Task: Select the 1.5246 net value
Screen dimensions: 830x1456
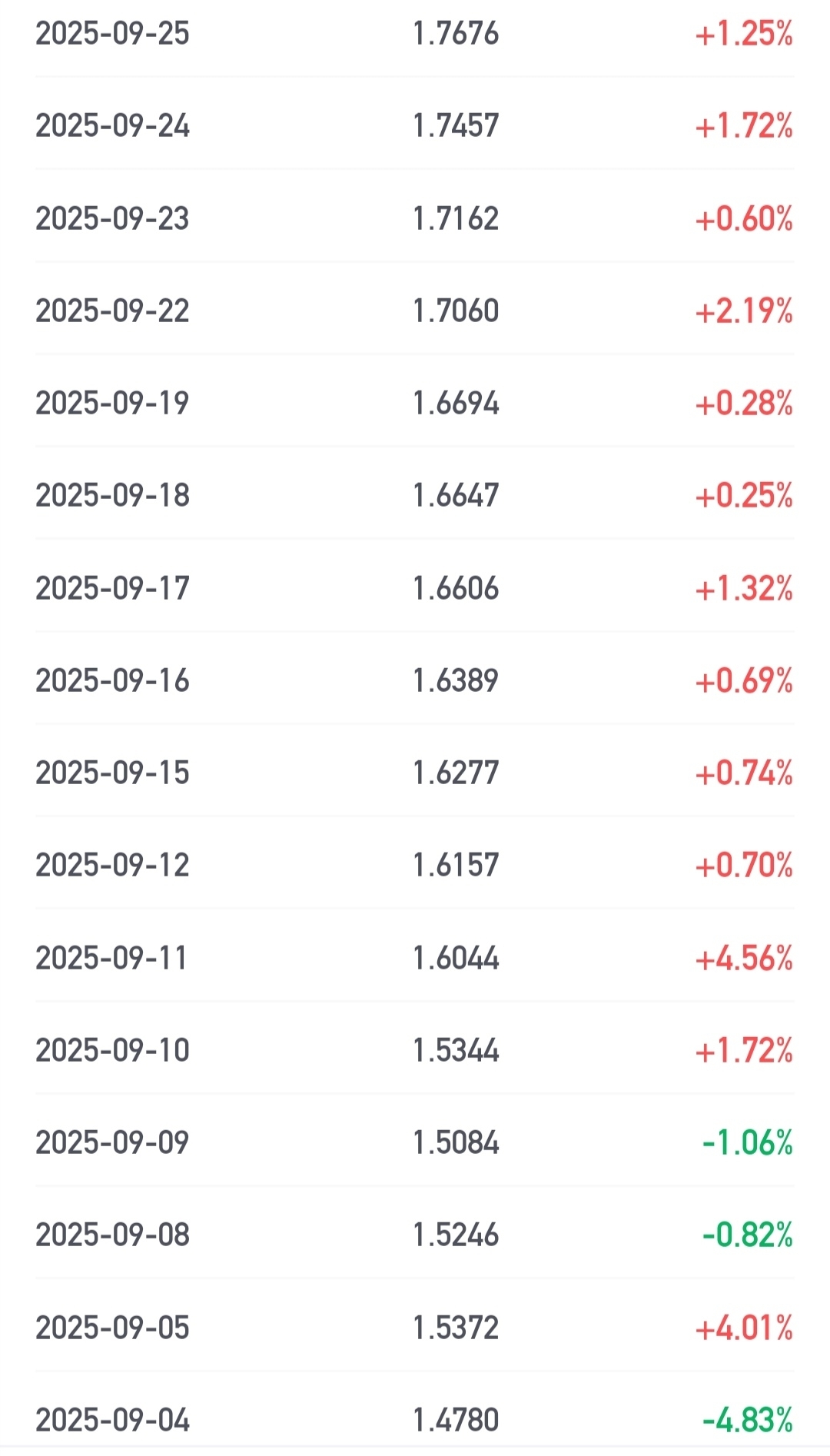Action: [x=456, y=1235]
